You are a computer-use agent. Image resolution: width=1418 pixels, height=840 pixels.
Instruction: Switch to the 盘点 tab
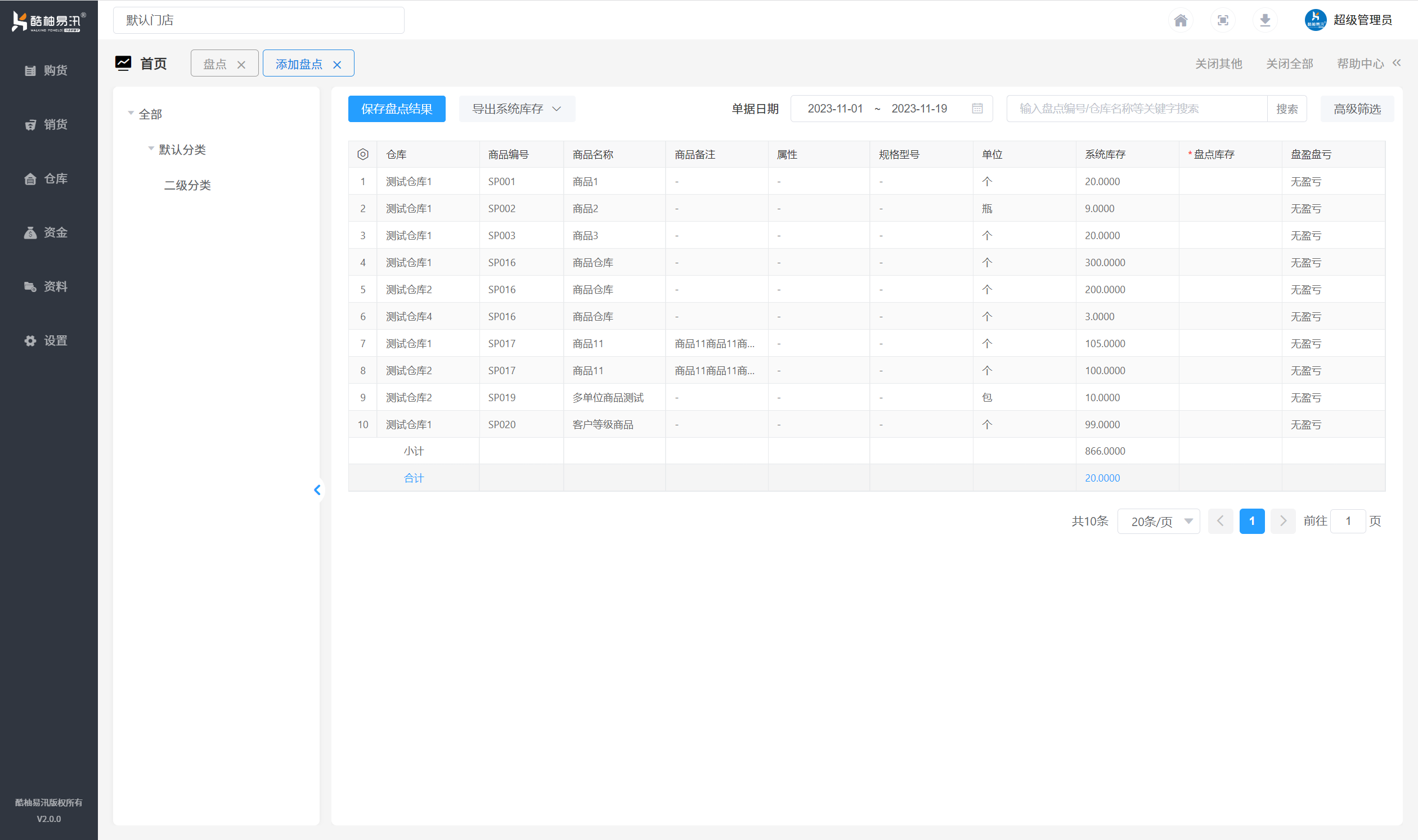[215, 64]
